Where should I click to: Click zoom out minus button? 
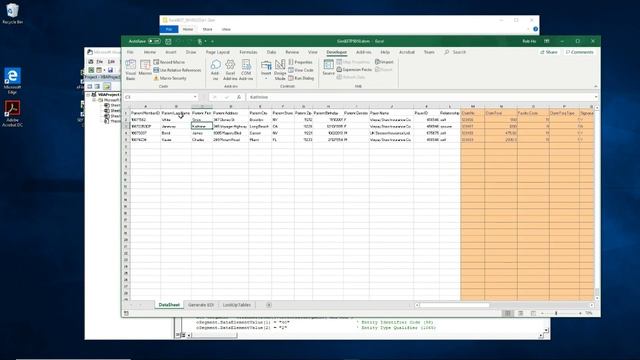click(542, 313)
